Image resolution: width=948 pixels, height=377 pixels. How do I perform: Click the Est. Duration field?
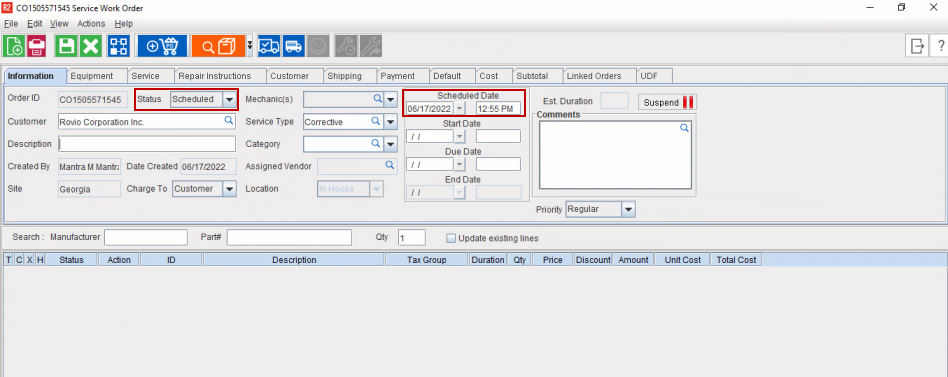click(x=614, y=102)
